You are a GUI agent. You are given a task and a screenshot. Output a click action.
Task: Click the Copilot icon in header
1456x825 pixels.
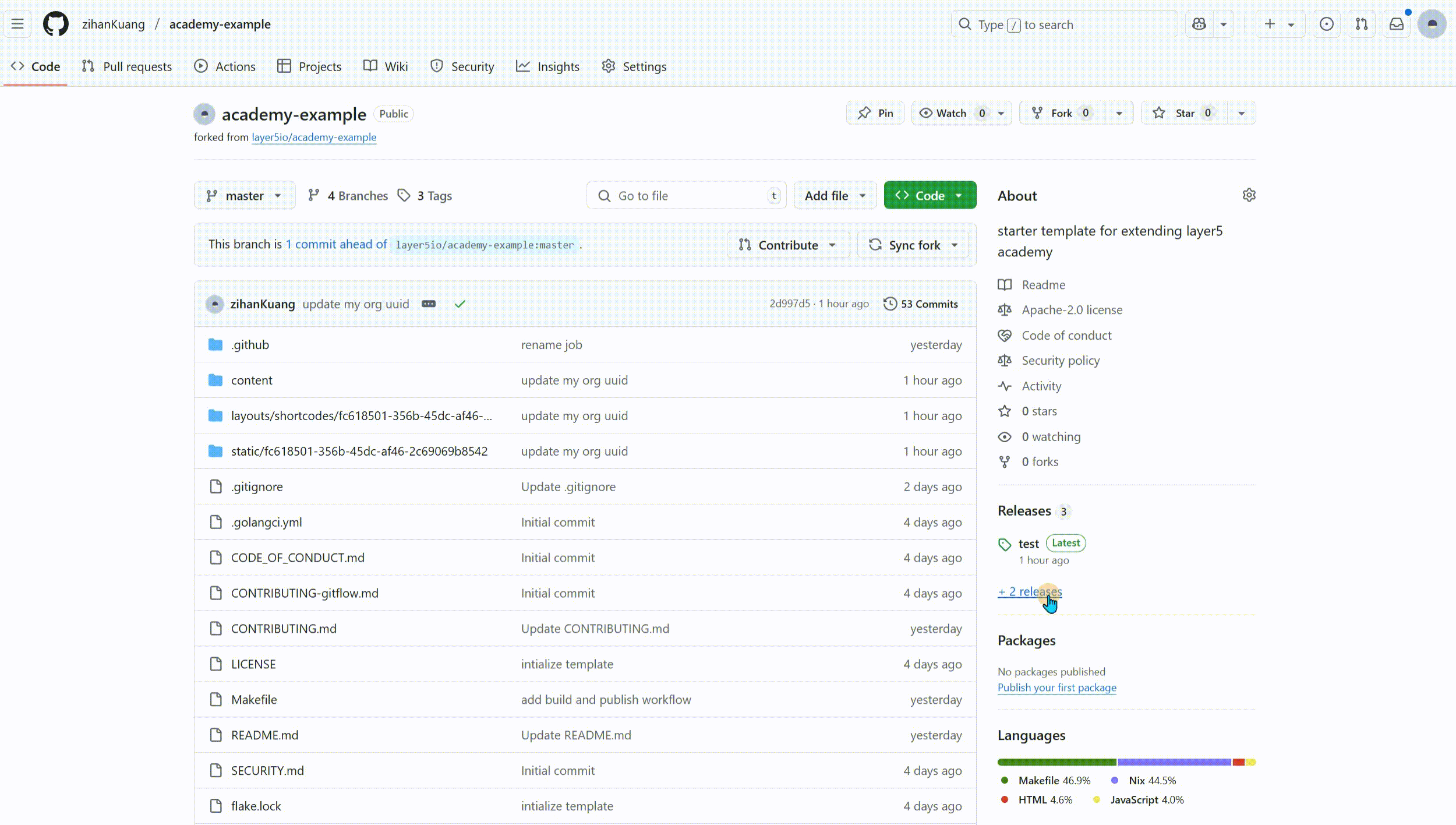1199,24
